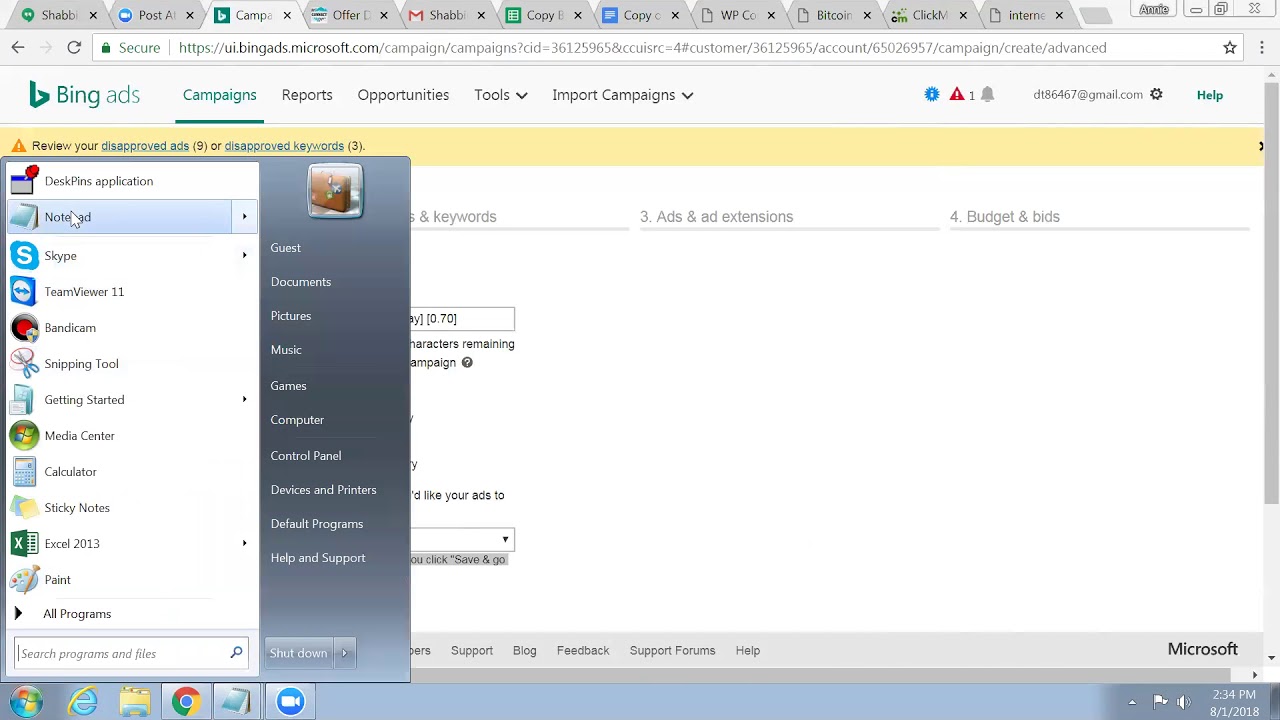The image size is (1280, 720).
Task: Open the Blog footer link
Action: point(524,650)
